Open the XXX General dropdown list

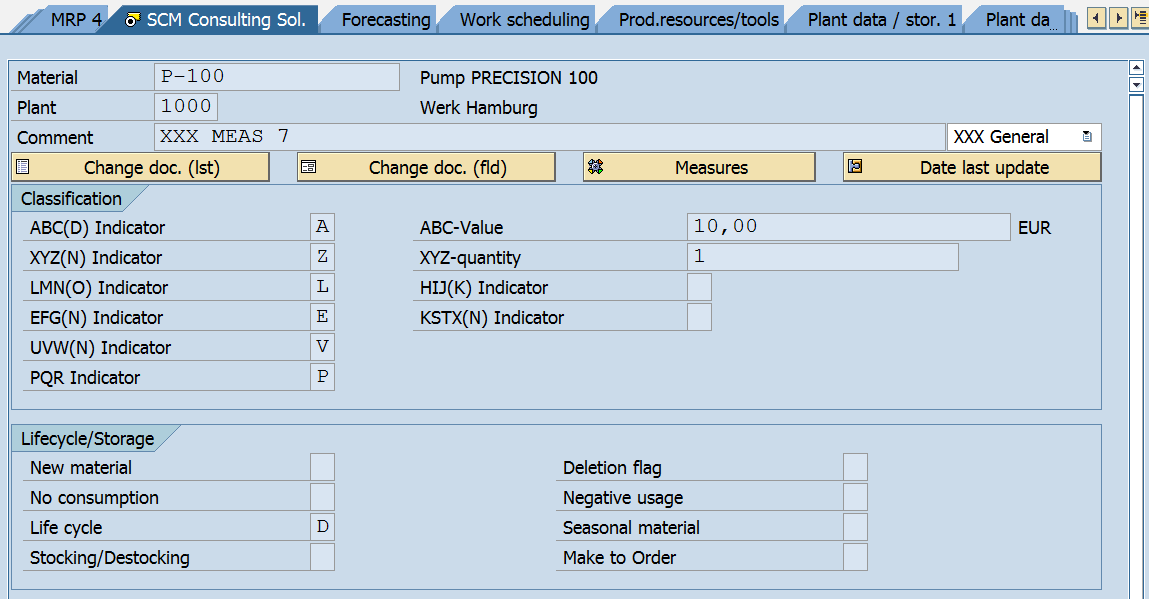pos(1087,137)
